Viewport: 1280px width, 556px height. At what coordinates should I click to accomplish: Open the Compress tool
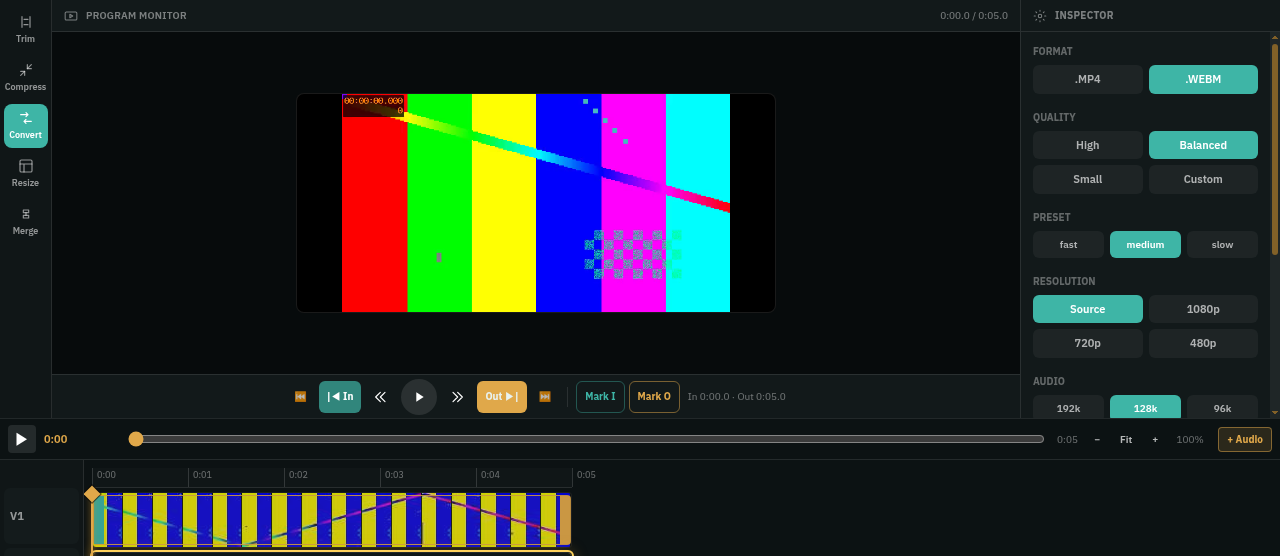(25, 78)
